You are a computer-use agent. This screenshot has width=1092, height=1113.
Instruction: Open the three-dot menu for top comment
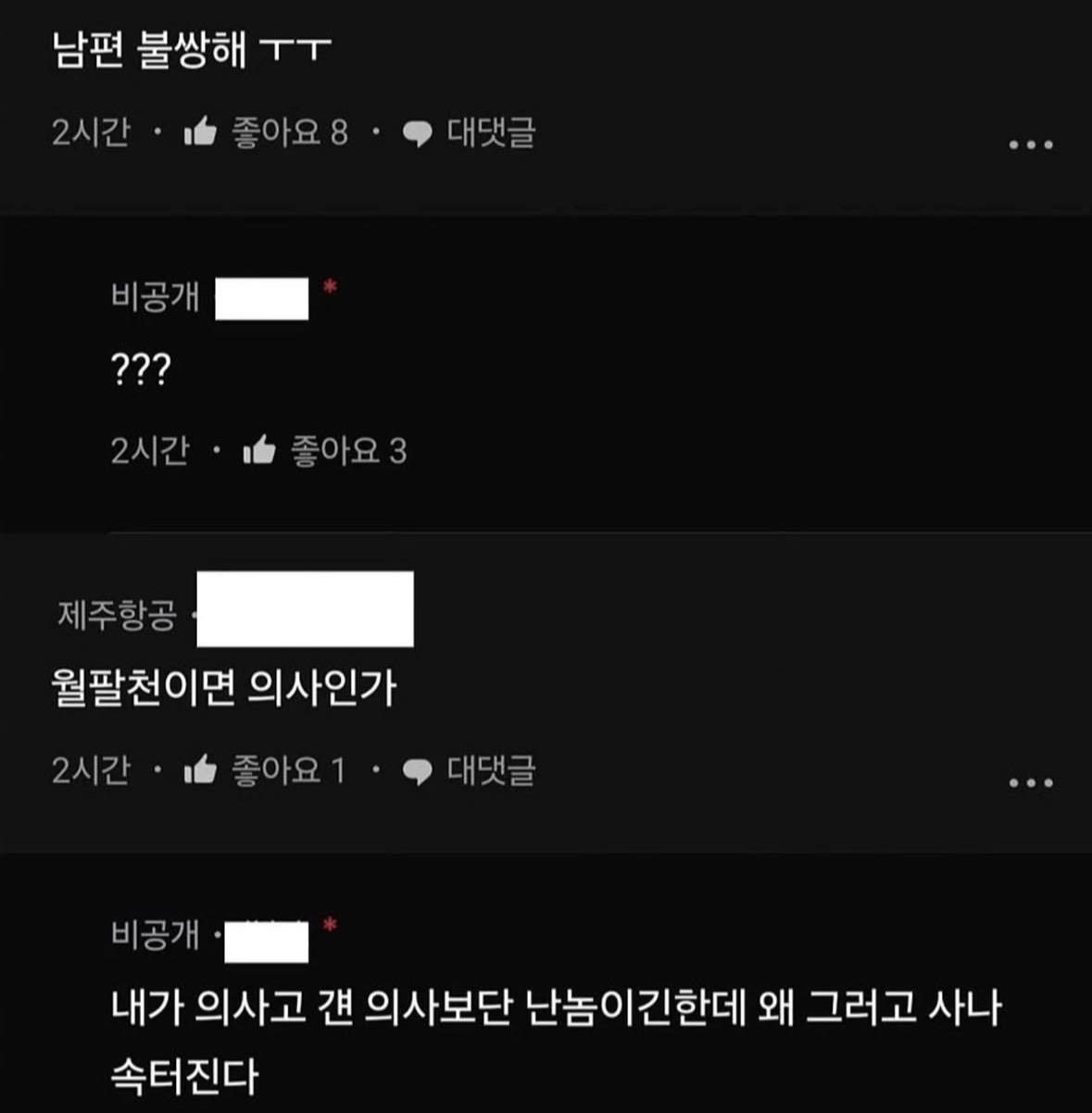pos(1031,145)
